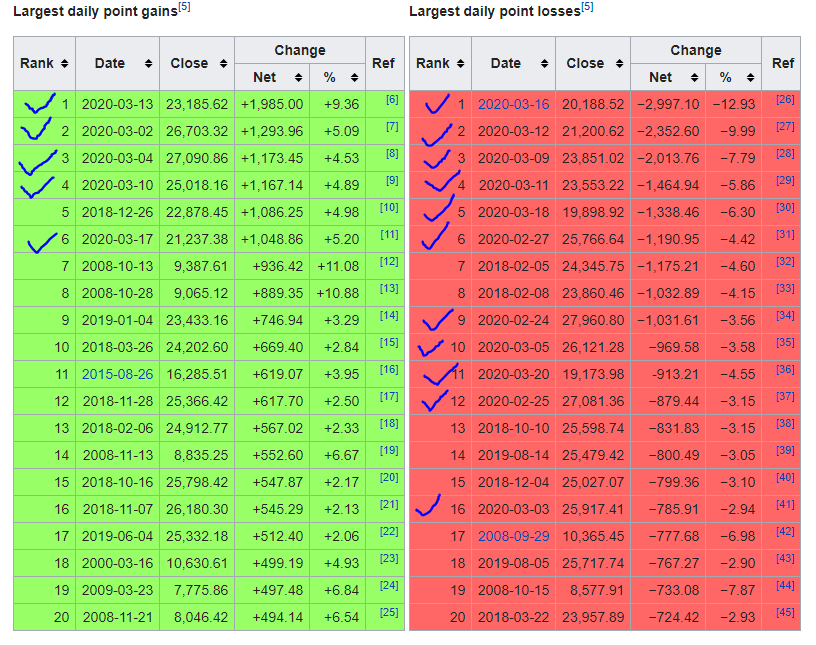Open the 2008-09-29 date link in losses
Image resolution: width=816 pixels, height=645 pixels.
(514, 536)
